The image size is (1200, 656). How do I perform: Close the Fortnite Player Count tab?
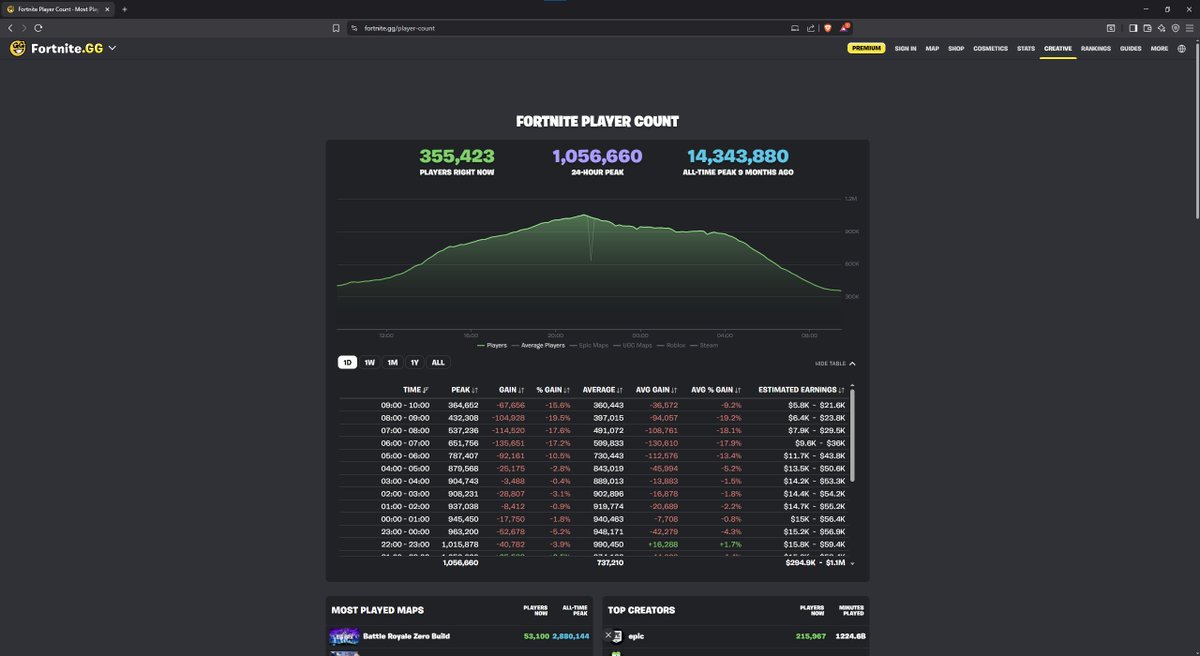click(108, 9)
